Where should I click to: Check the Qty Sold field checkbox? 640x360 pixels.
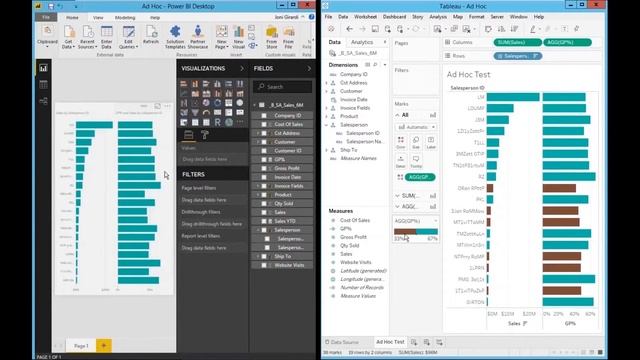pyautogui.click(x=264, y=204)
